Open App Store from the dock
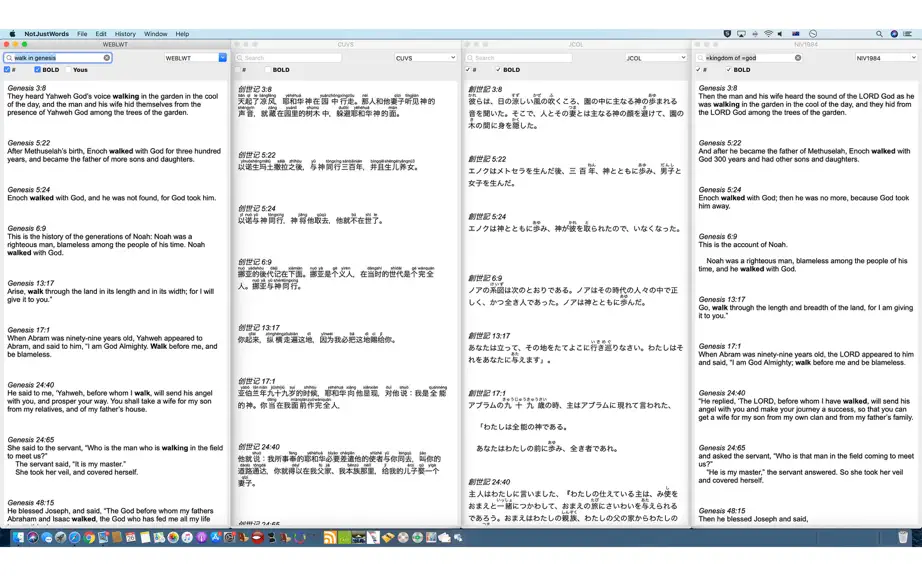Viewport: 922px width, 576px height. (215, 537)
